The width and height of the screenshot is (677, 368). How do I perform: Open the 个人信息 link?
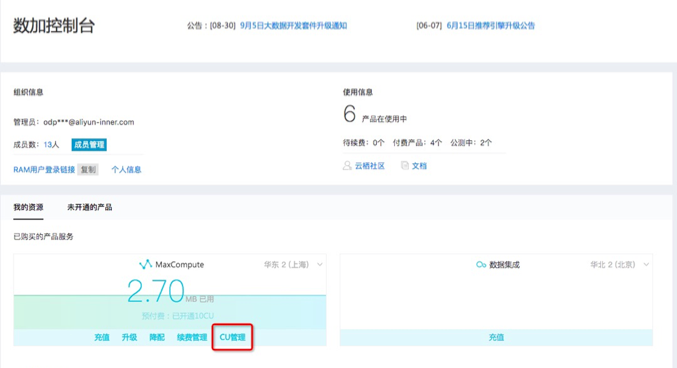(x=126, y=170)
